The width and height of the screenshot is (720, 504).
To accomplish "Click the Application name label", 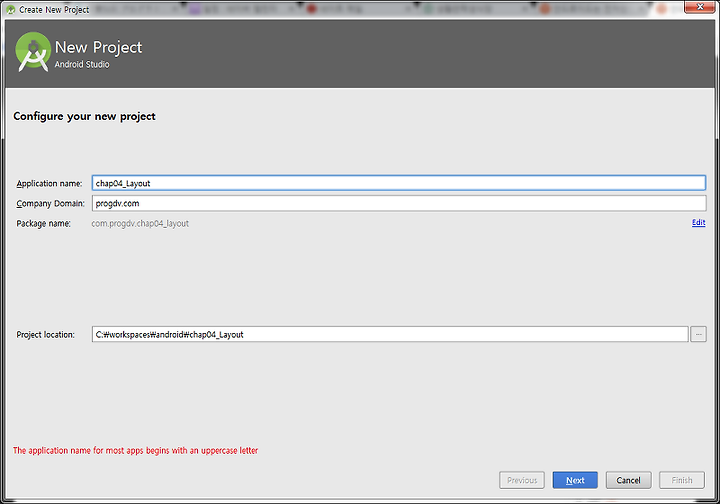I will (49, 184).
